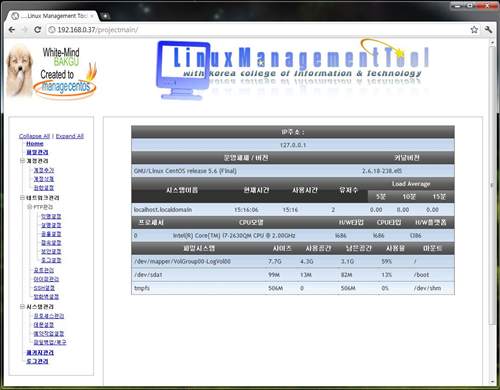The image size is (500, 390).
Task: Collapse the 네트워크관리 tree node
Action: [x=22, y=198]
